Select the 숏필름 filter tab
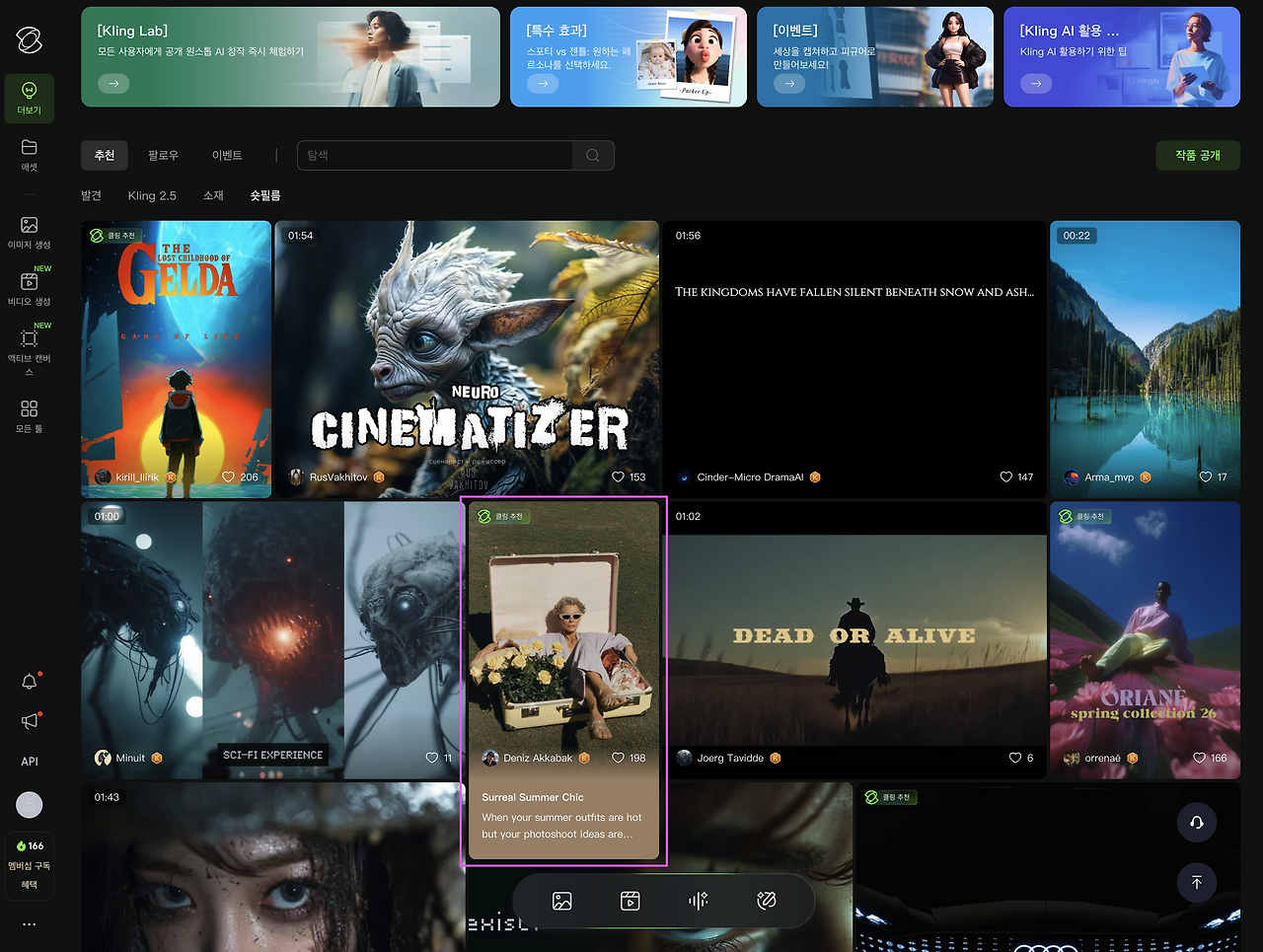1263x952 pixels. point(265,195)
